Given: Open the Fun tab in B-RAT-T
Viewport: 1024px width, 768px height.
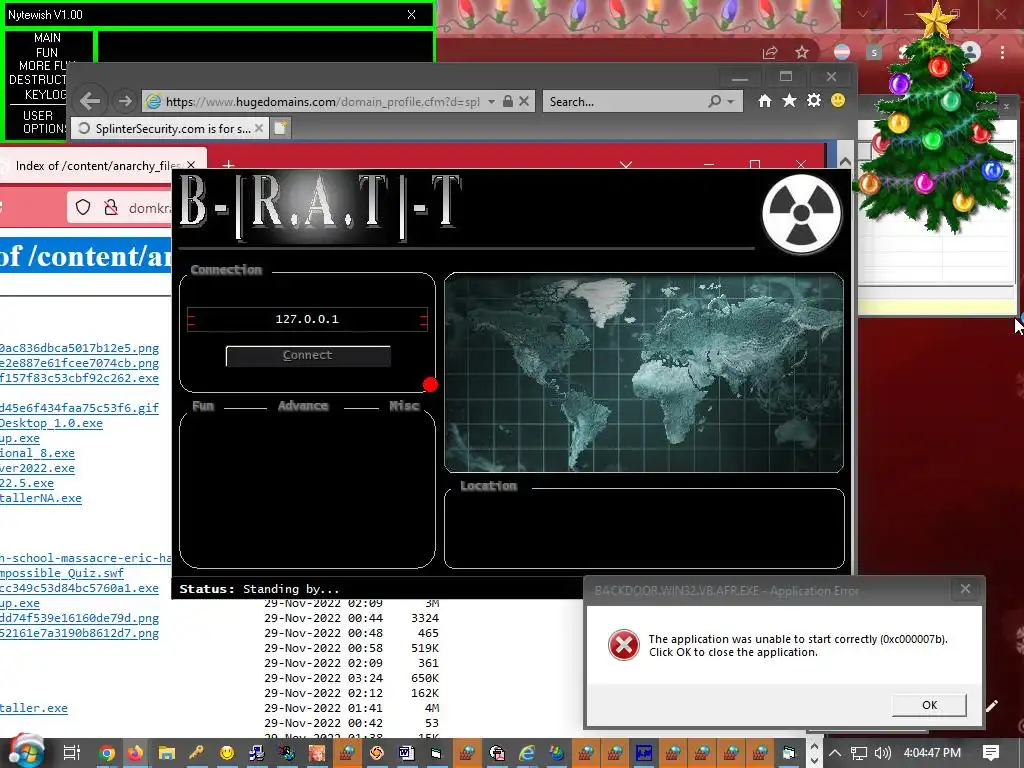Looking at the screenshot, I should pyautogui.click(x=203, y=406).
